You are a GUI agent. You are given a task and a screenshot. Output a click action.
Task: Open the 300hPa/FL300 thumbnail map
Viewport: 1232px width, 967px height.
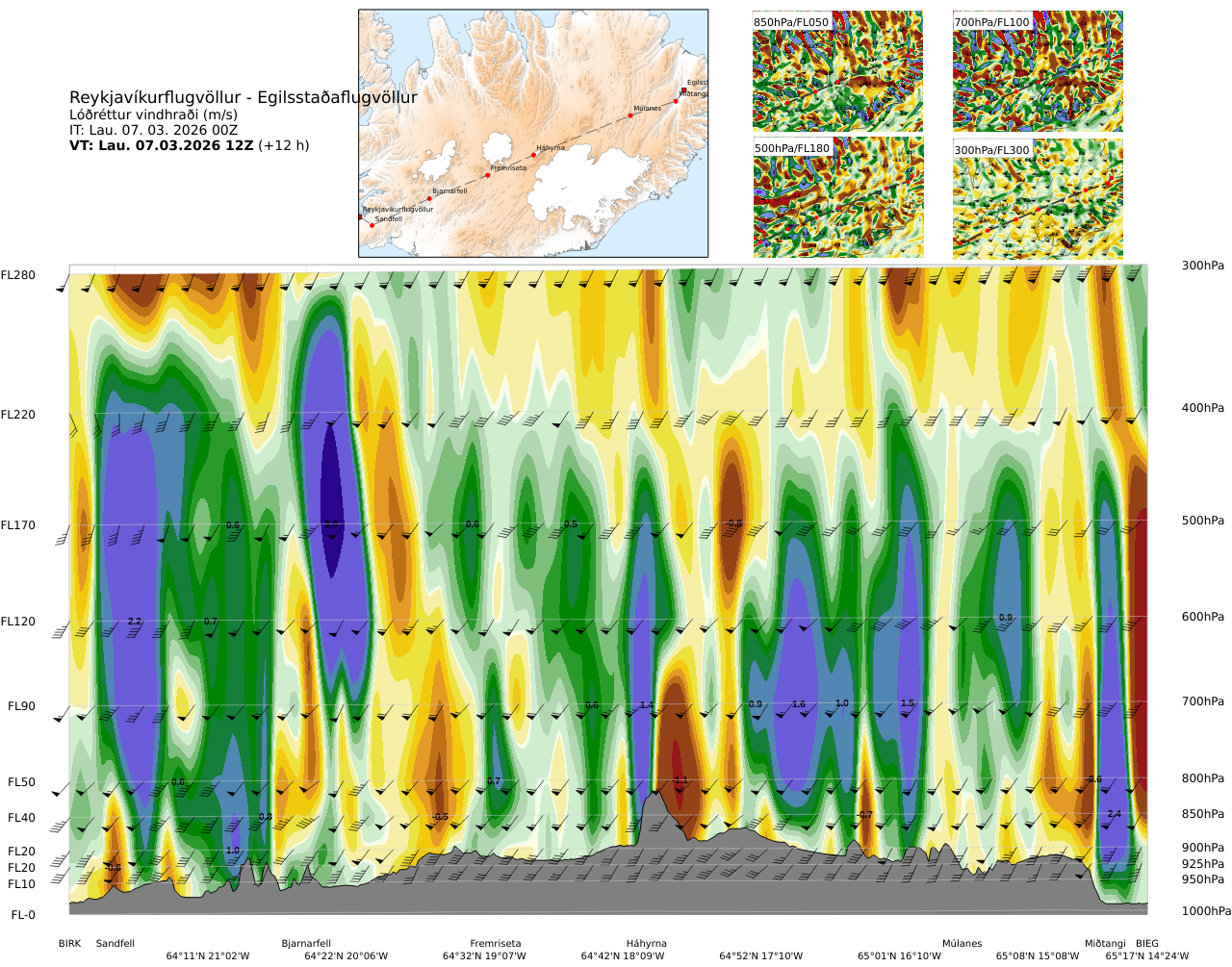coord(1038,197)
